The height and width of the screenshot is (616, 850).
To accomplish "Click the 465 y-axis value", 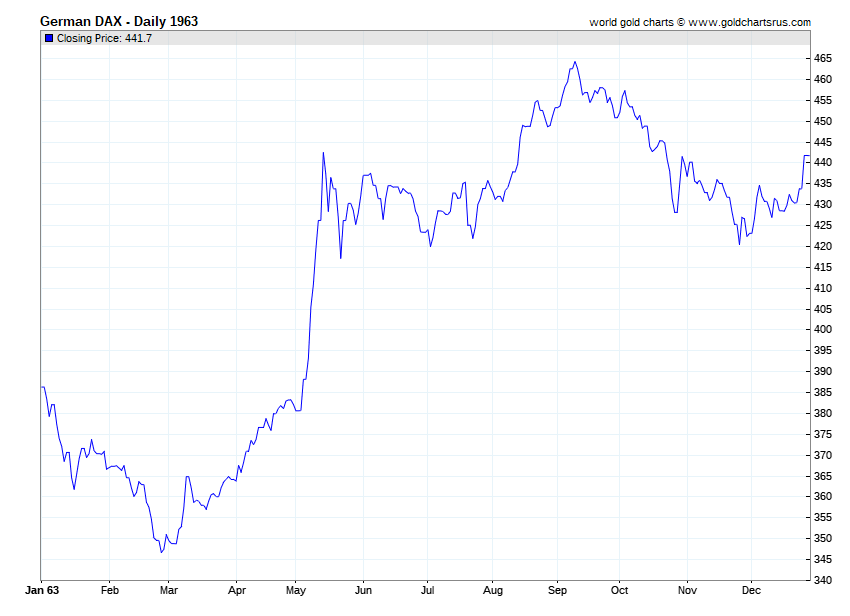I will [x=822, y=59].
